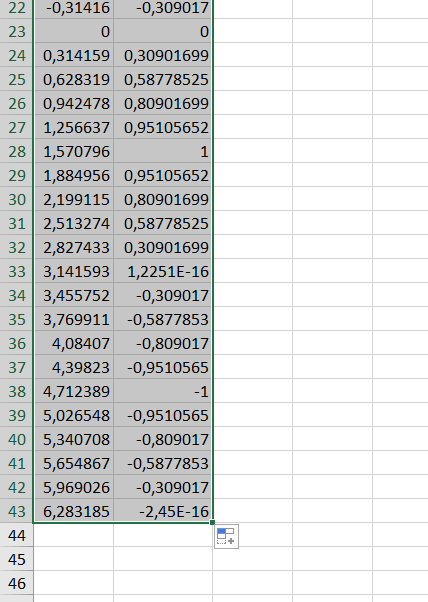The image size is (428, 602).
Task: Select row header 46
Action: click(17, 583)
